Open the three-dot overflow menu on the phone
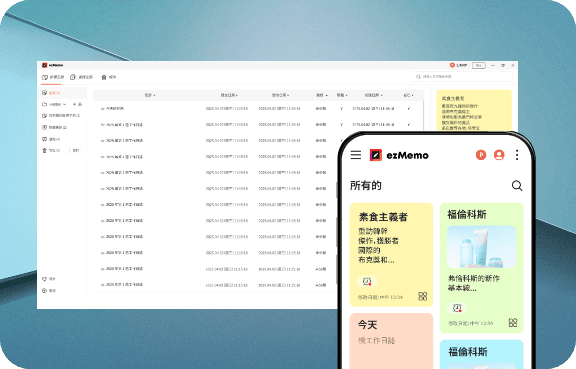The height and width of the screenshot is (369, 576). pos(517,155)
